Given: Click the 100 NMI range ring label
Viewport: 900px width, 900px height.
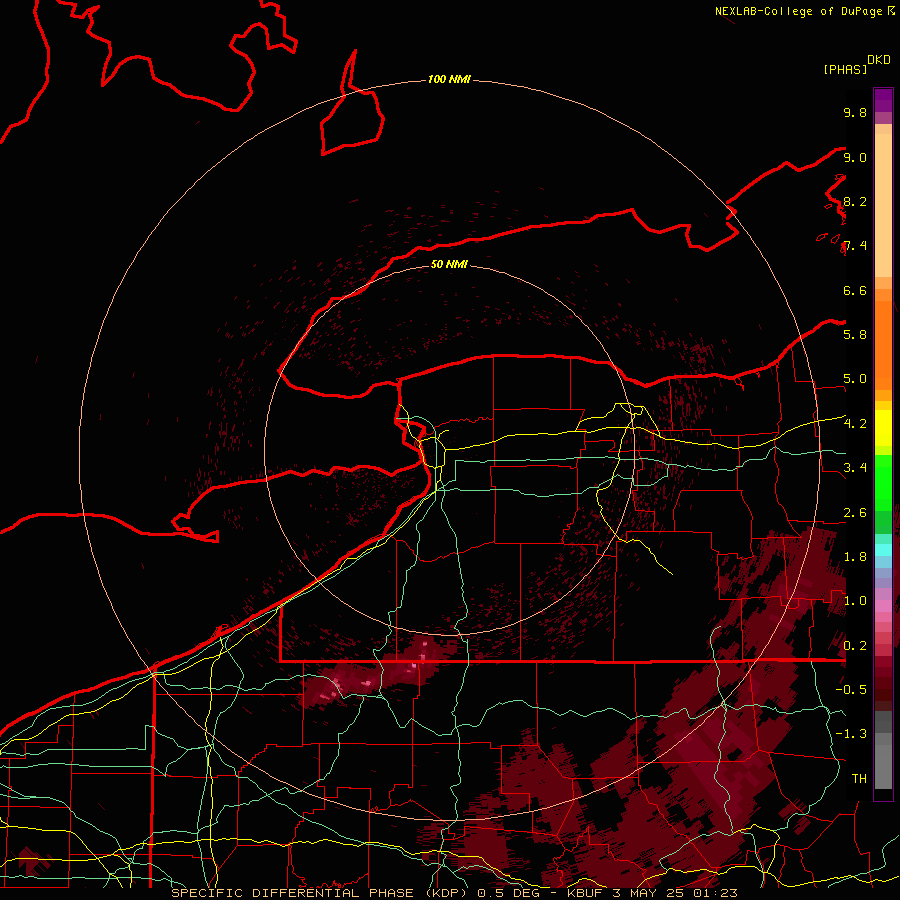Looking at the screenshot, I should pos(449,79).
